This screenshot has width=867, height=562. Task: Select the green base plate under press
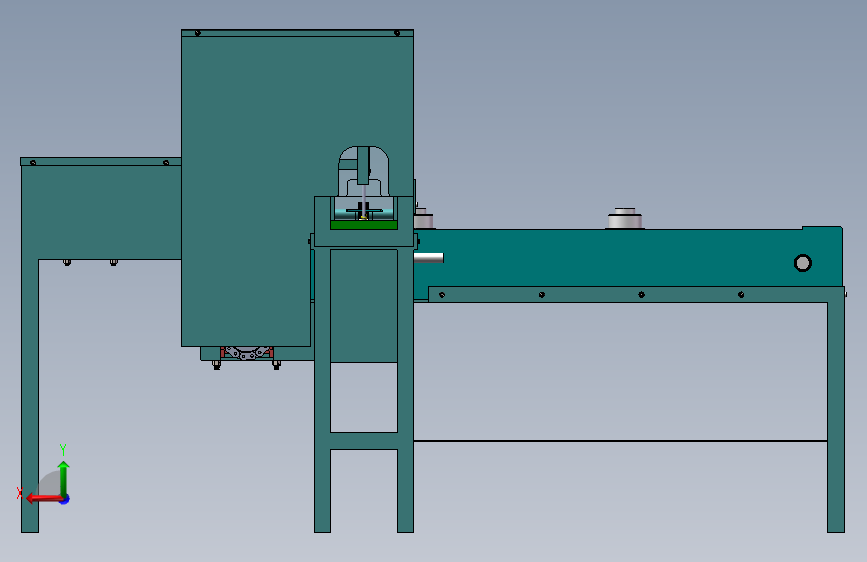[x=364, y=225]
